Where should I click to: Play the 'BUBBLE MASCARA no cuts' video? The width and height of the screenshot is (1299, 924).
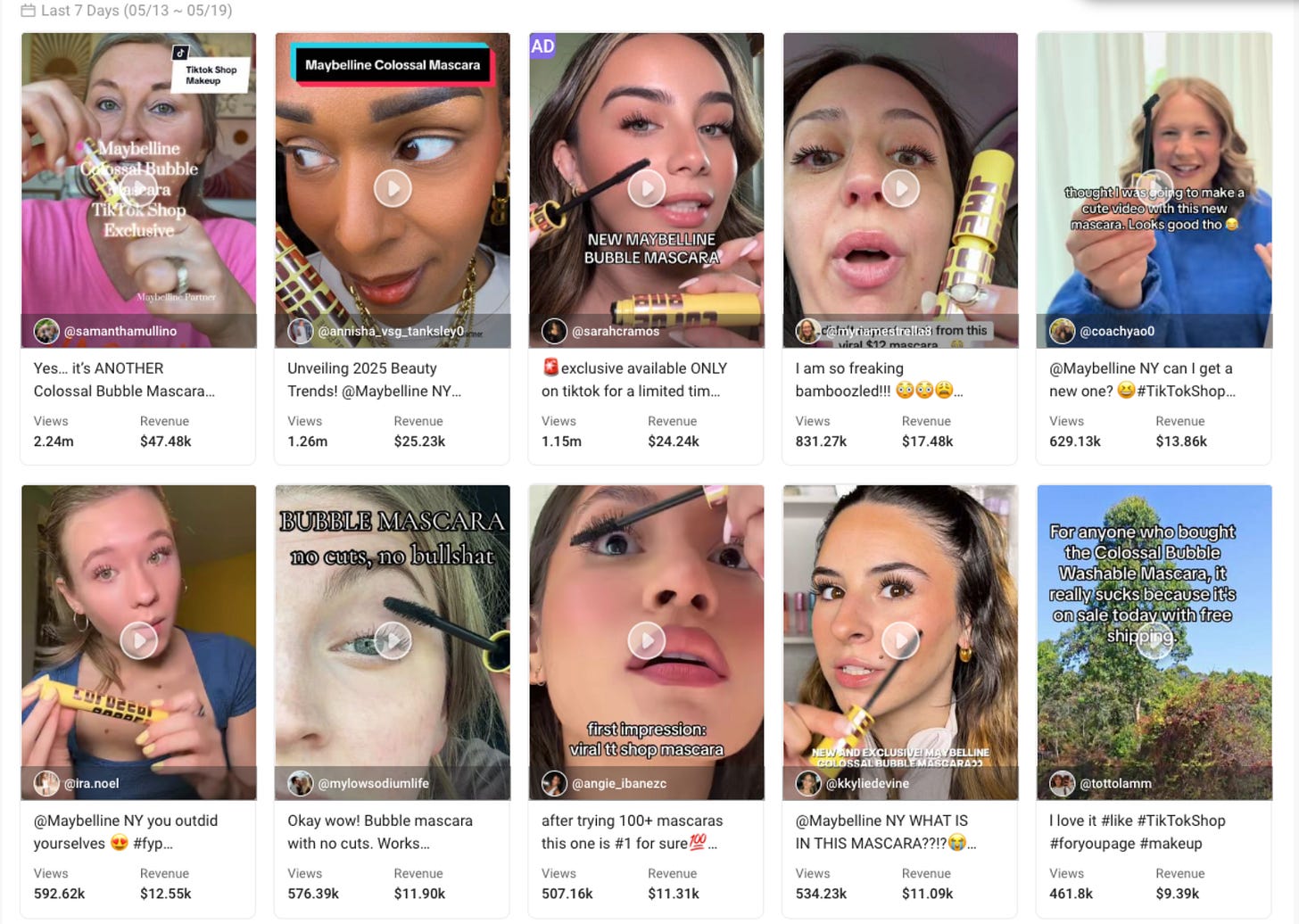pos(393,640)
